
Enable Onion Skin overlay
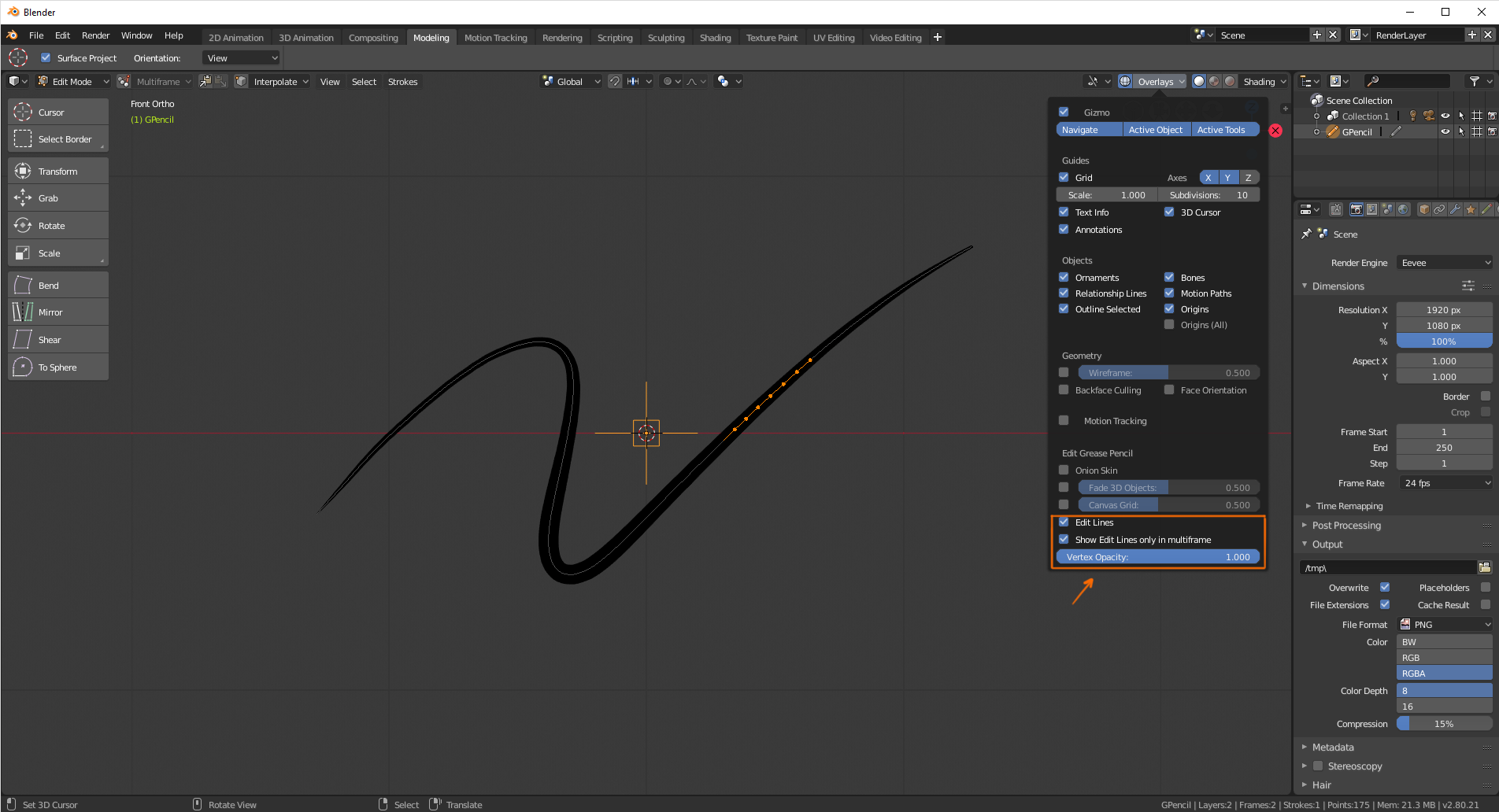point(1064,470)
